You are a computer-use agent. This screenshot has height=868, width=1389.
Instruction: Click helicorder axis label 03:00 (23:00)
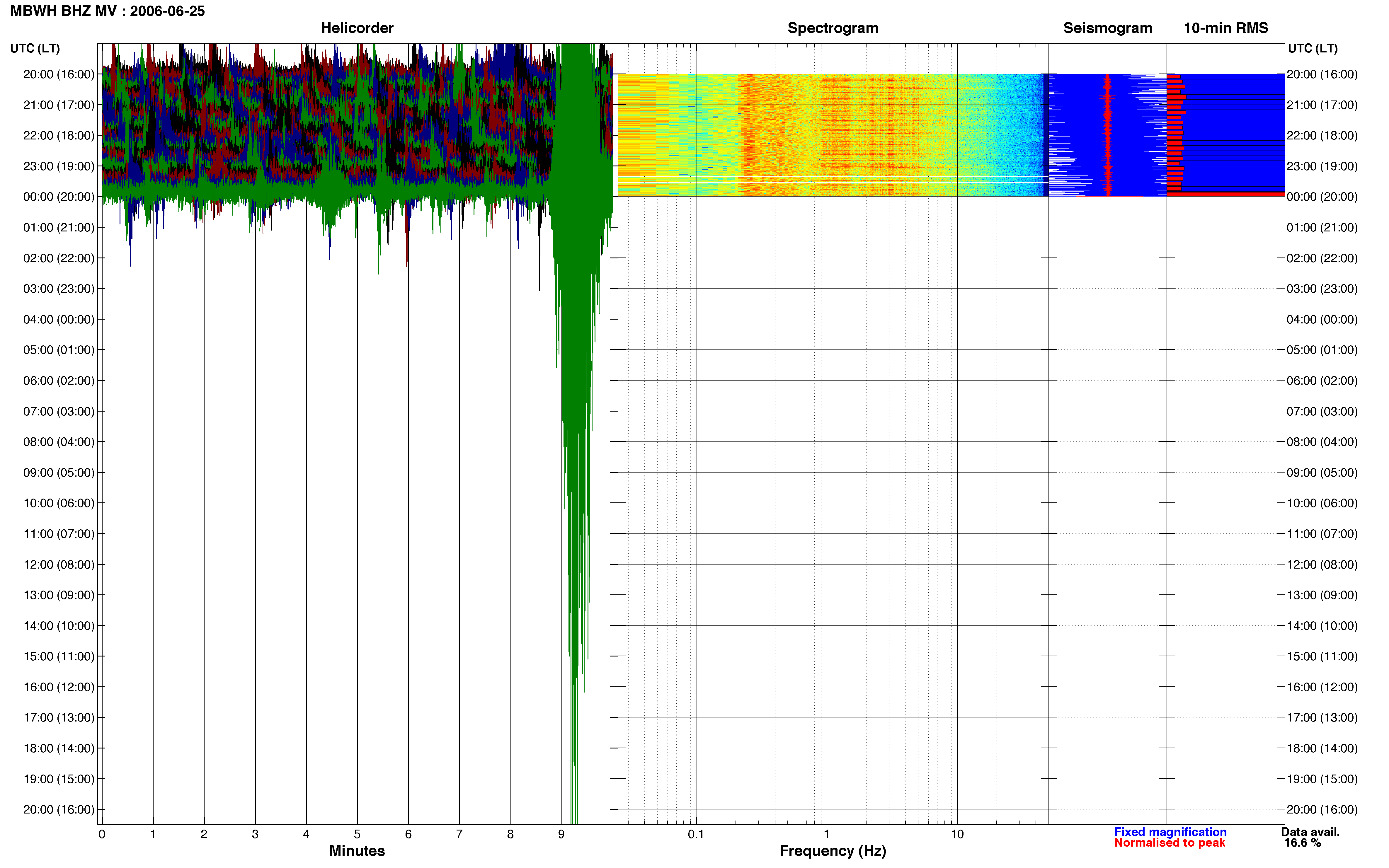coord(59,288)
